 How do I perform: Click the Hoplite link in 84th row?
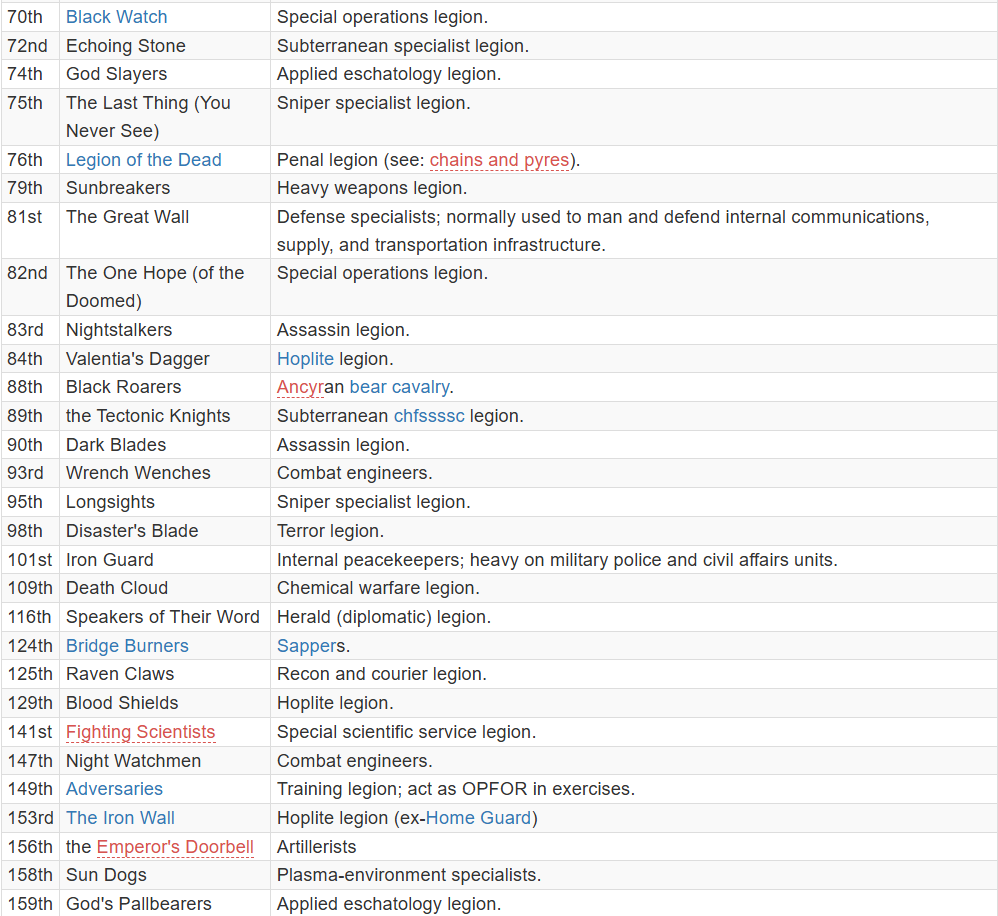305,359
